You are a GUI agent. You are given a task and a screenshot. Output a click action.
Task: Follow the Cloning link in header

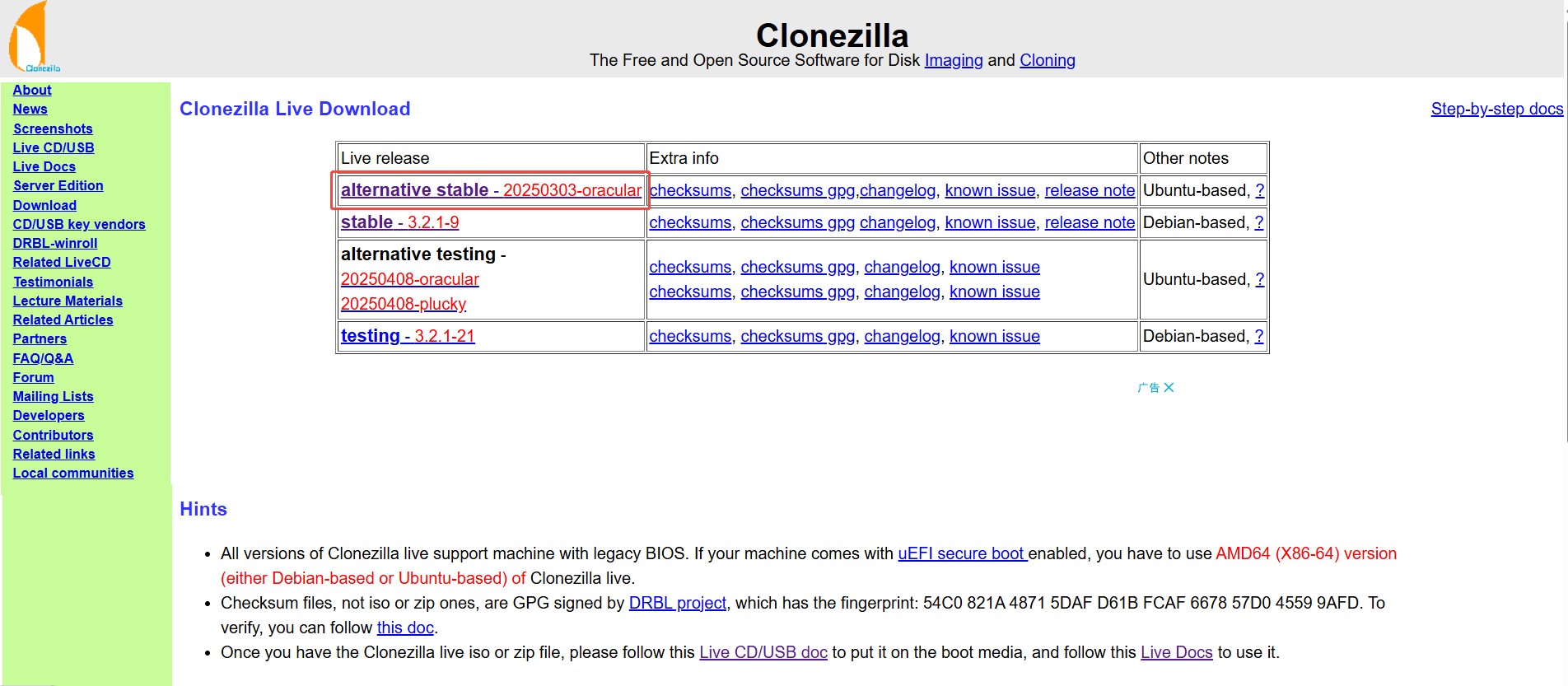click(x=1048, y=60)
